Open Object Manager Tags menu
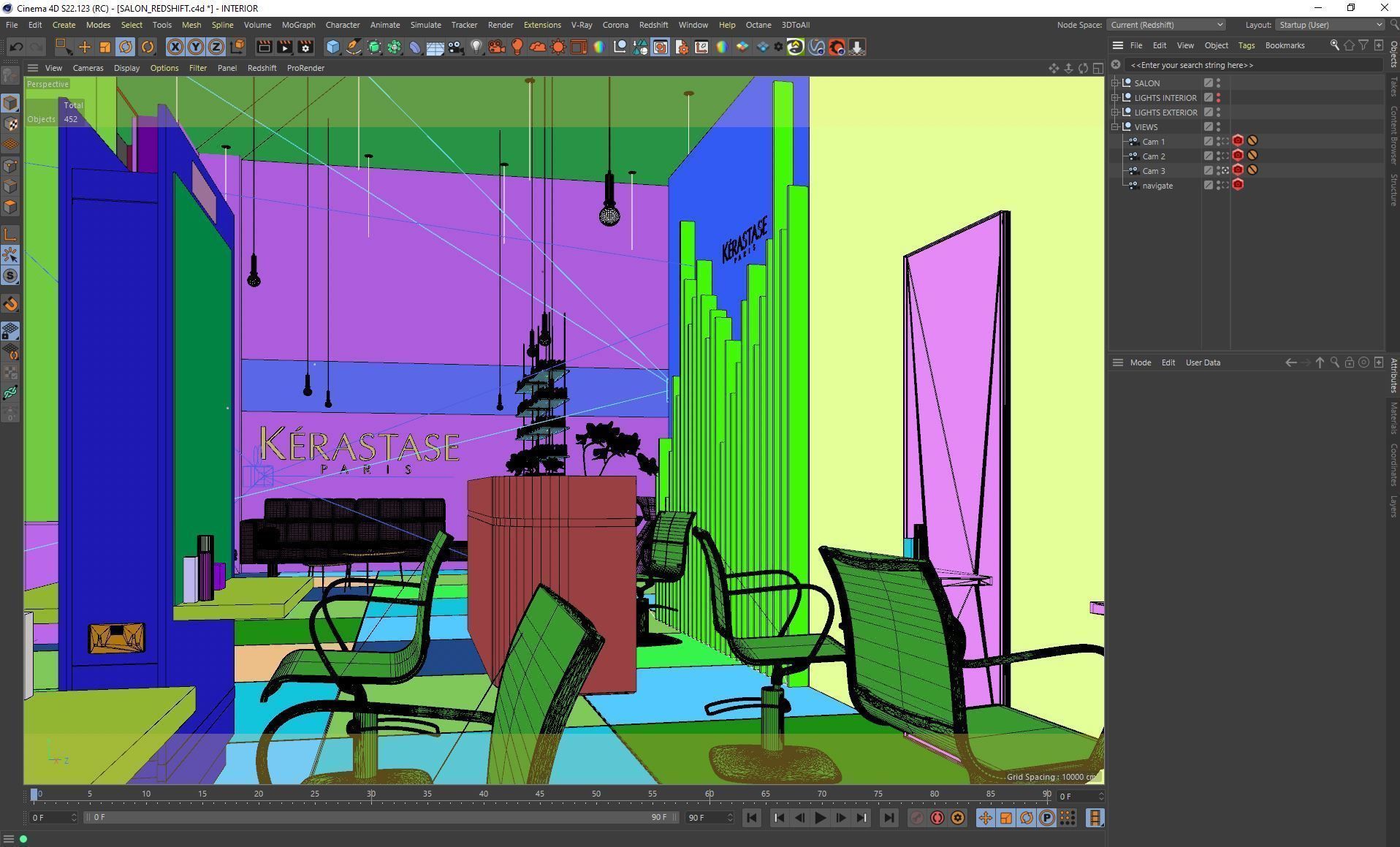This screenshot has width=1400, height=847. 1246,45
